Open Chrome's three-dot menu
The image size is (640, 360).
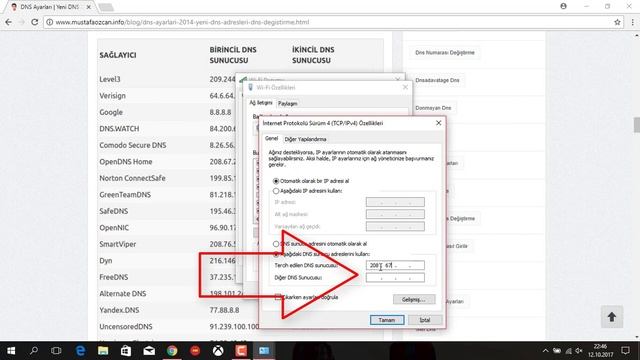pyautogui.click(x=632, y=22)
